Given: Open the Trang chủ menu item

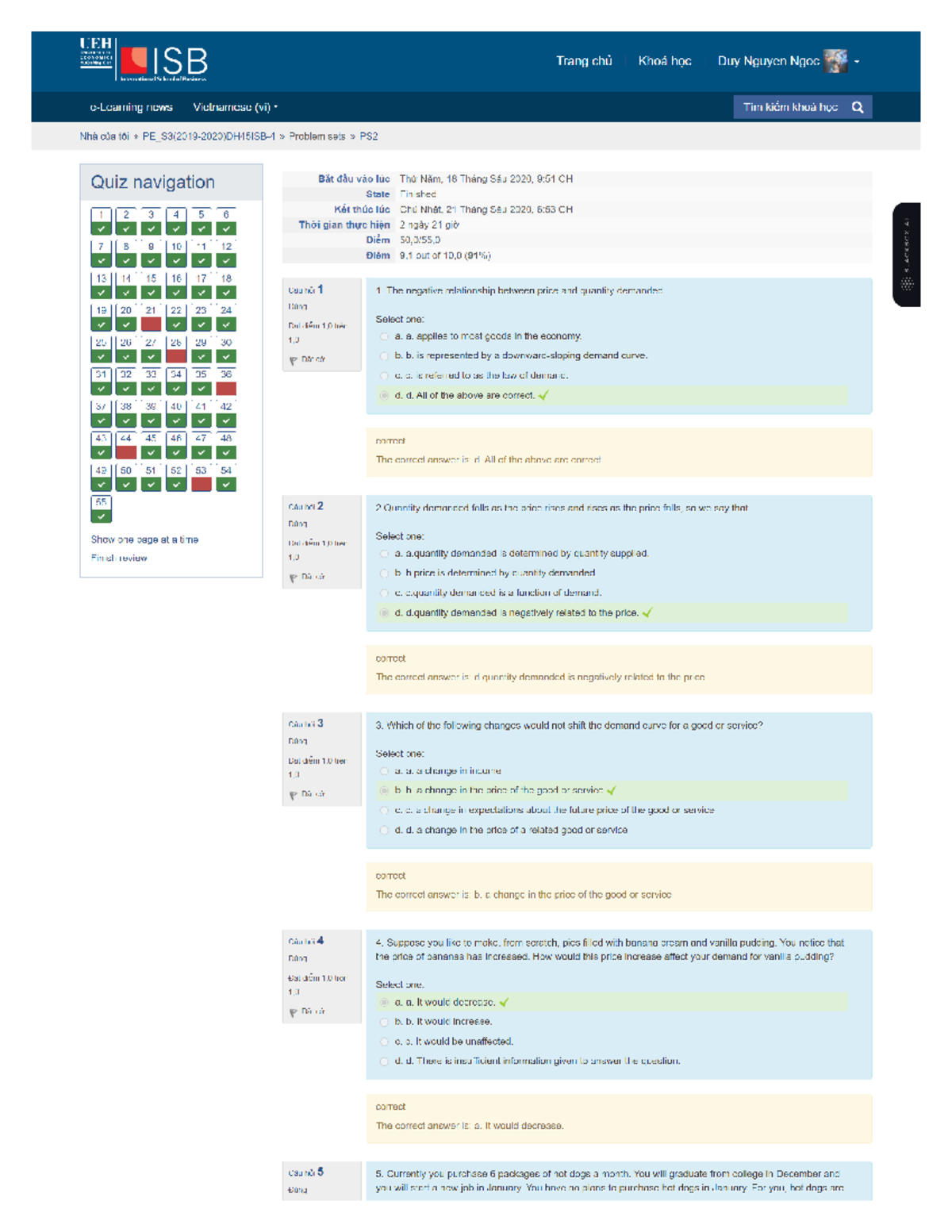Looking at the screenshot, I should (586, 60).
